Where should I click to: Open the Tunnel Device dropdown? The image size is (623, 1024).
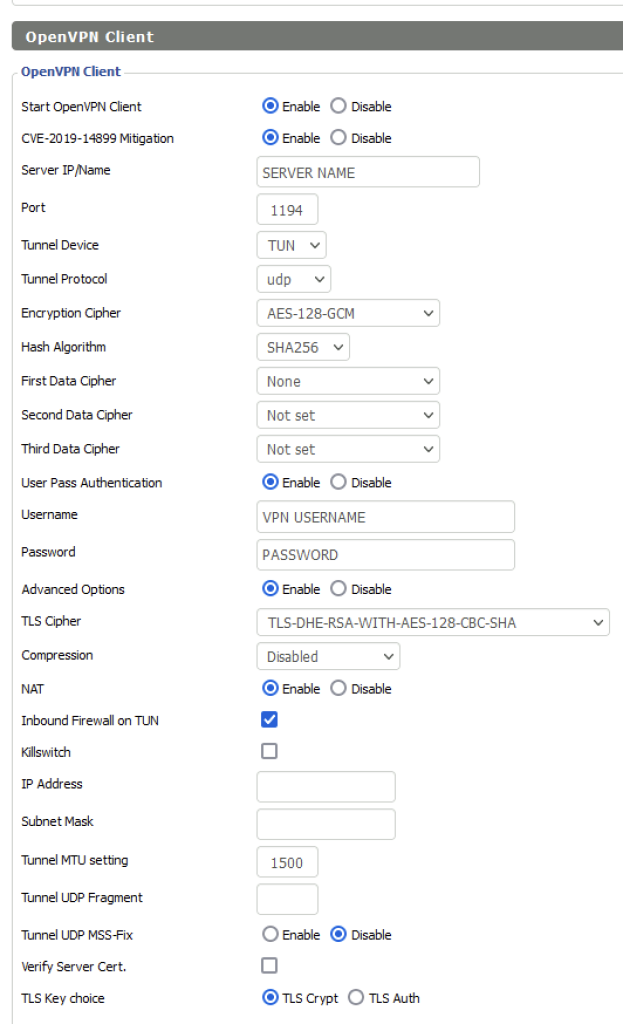[x=290, y=244]
